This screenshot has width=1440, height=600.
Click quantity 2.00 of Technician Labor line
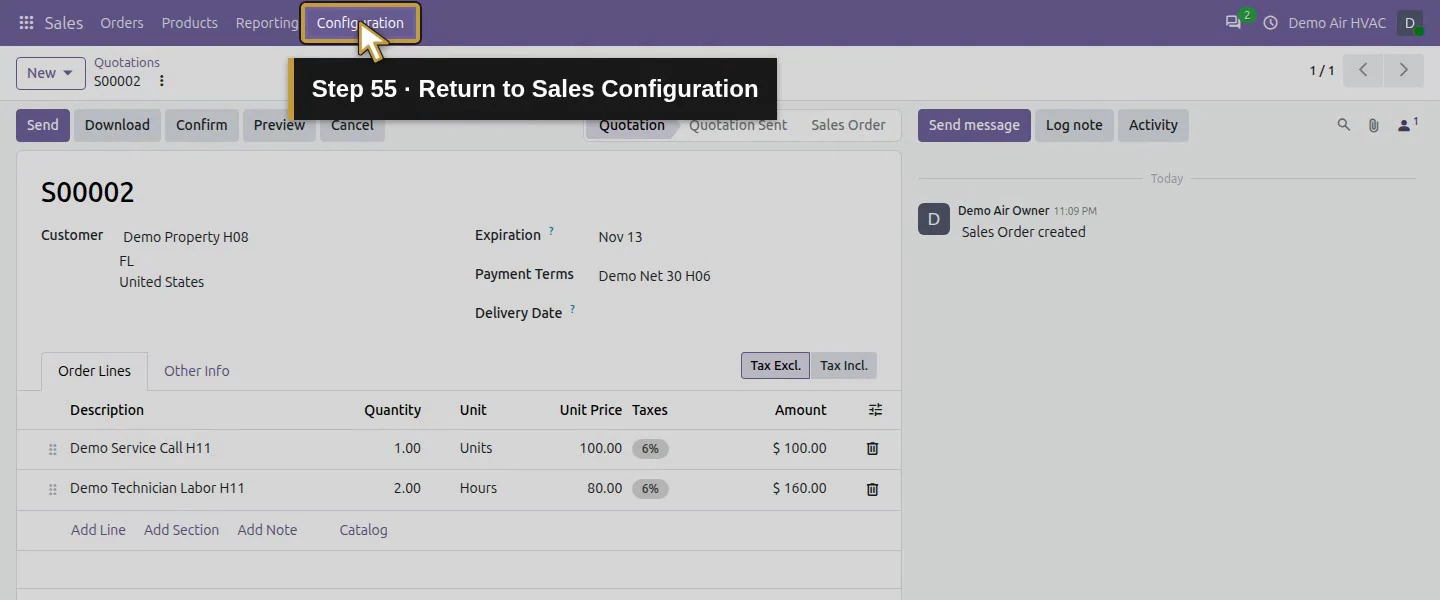coord(407,488)
